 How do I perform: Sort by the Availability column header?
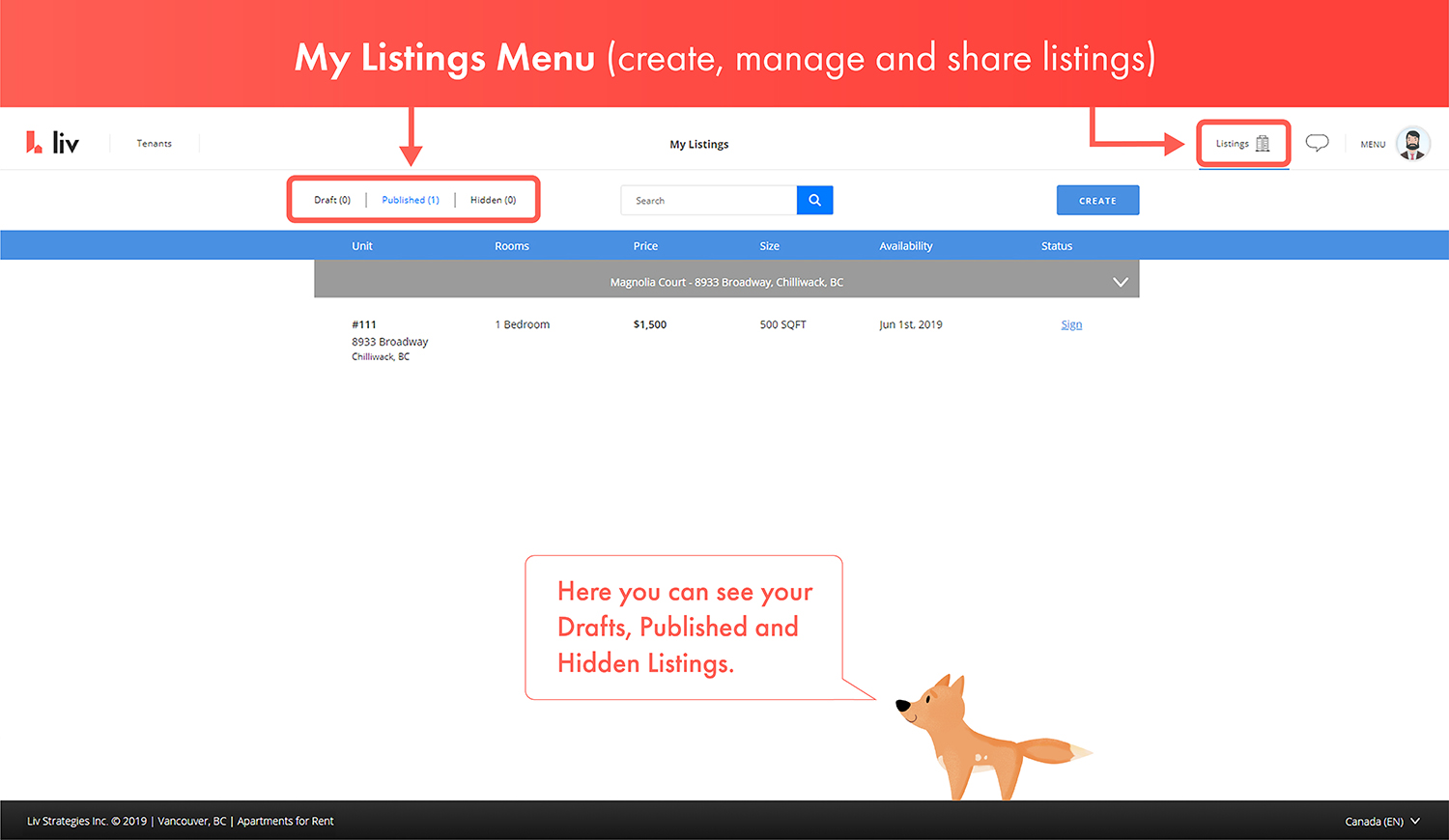tap(906, 246)
